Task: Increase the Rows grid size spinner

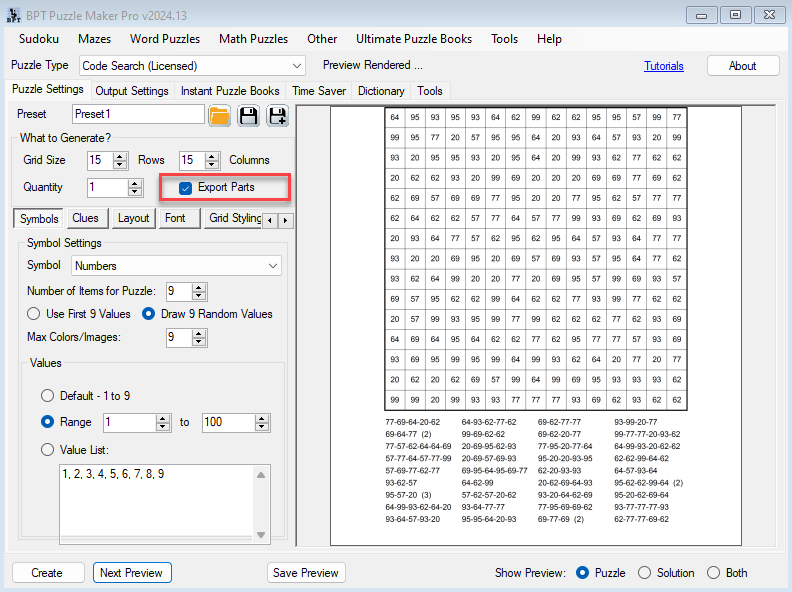Action: 121,156
